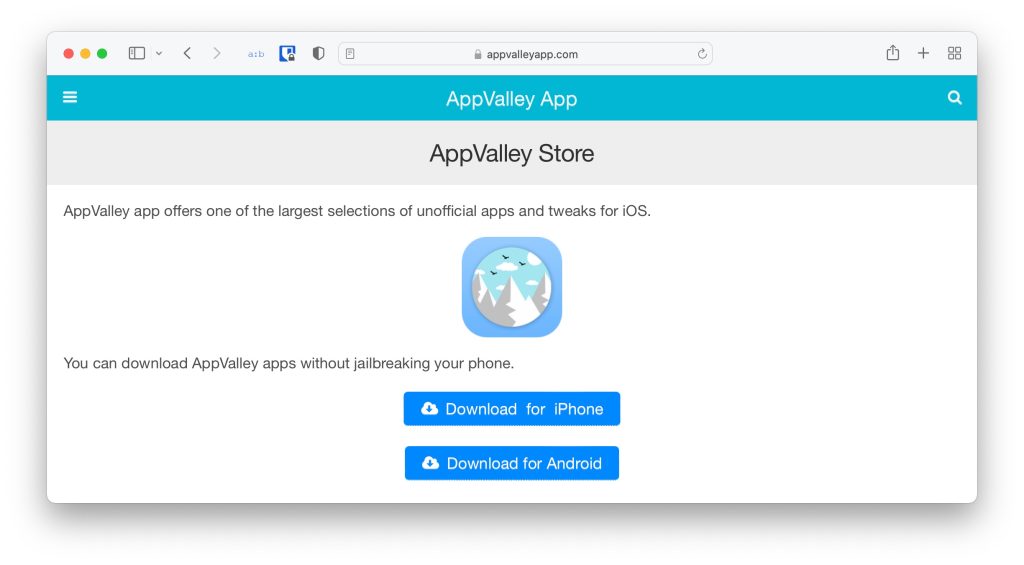Image resolution: width=1024 pixels, height=565 pixels.
Task: Show Reader view from address bar
Action: (x=350, y=54)
